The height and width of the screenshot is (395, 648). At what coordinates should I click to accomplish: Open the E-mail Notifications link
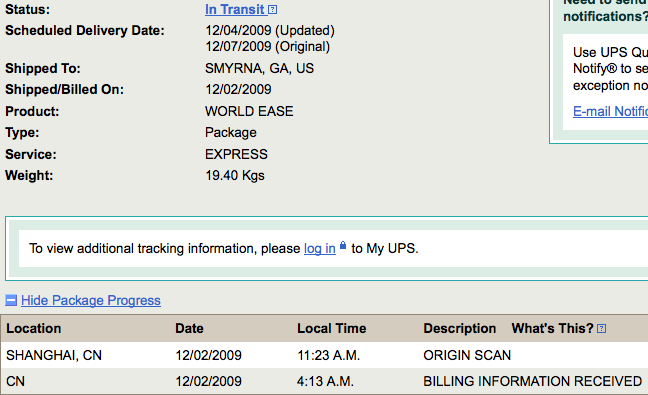click(x=610, y=111)
